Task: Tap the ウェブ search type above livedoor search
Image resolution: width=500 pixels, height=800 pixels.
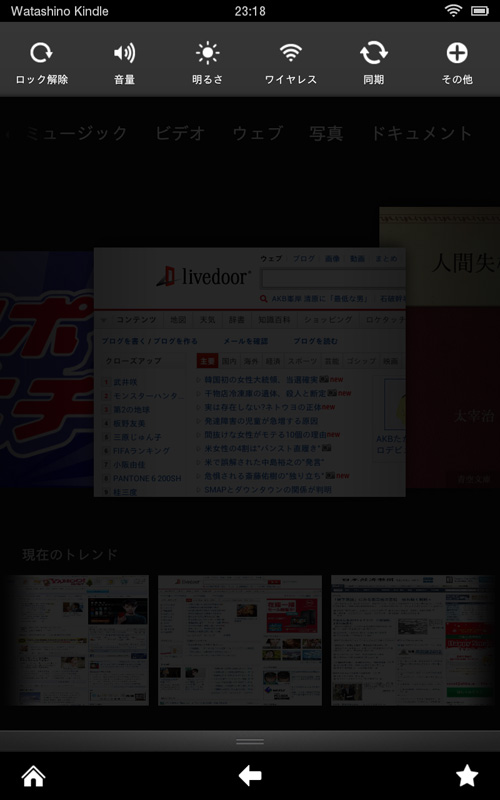Action: pyautogui.click(x=271, y=259)
